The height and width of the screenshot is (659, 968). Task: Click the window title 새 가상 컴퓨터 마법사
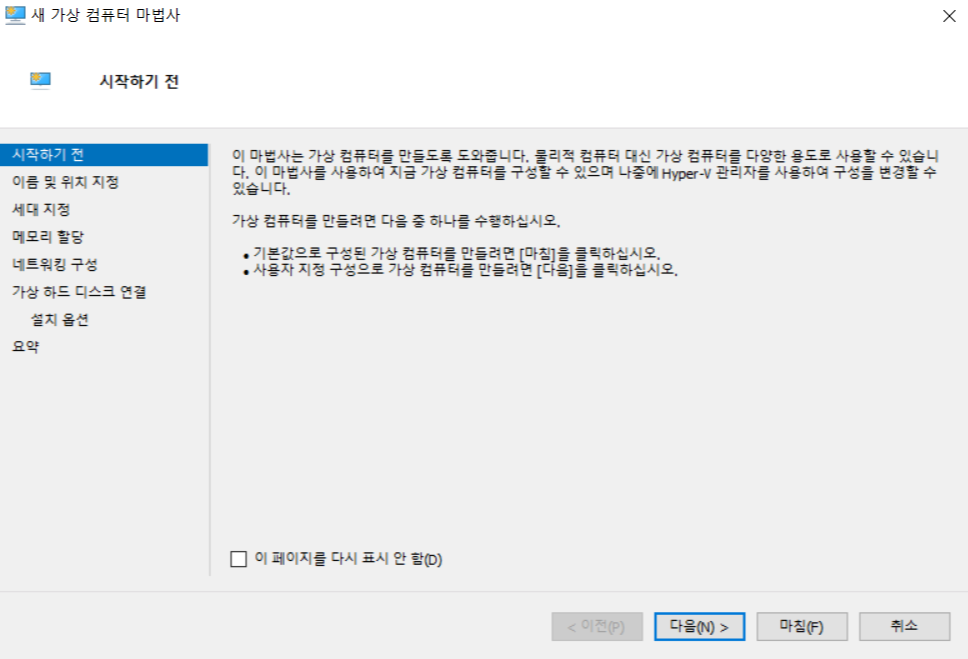pyautogui.click(x=106, y=15)
